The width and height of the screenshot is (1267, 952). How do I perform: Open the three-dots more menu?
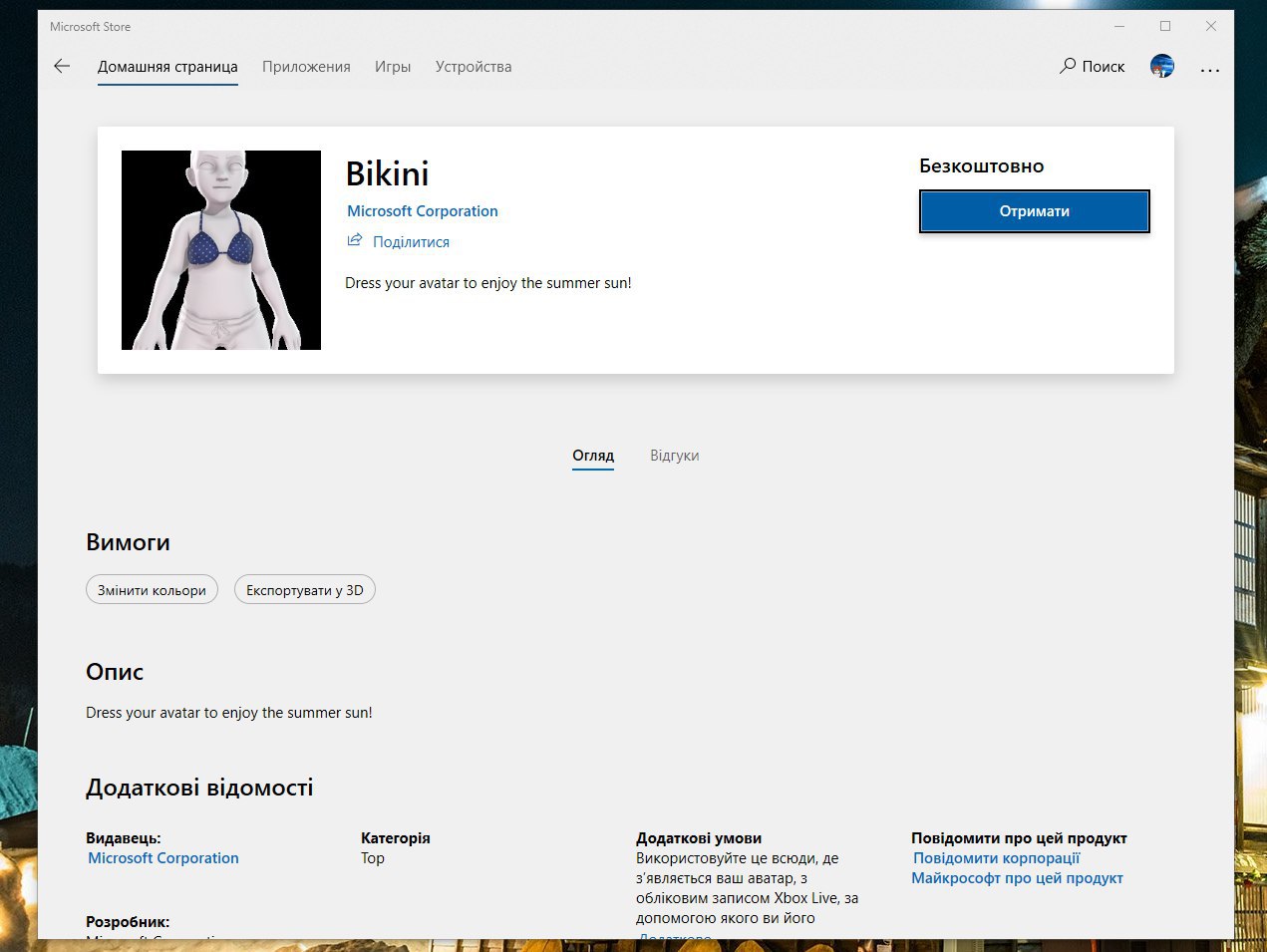coord(1210,70)
